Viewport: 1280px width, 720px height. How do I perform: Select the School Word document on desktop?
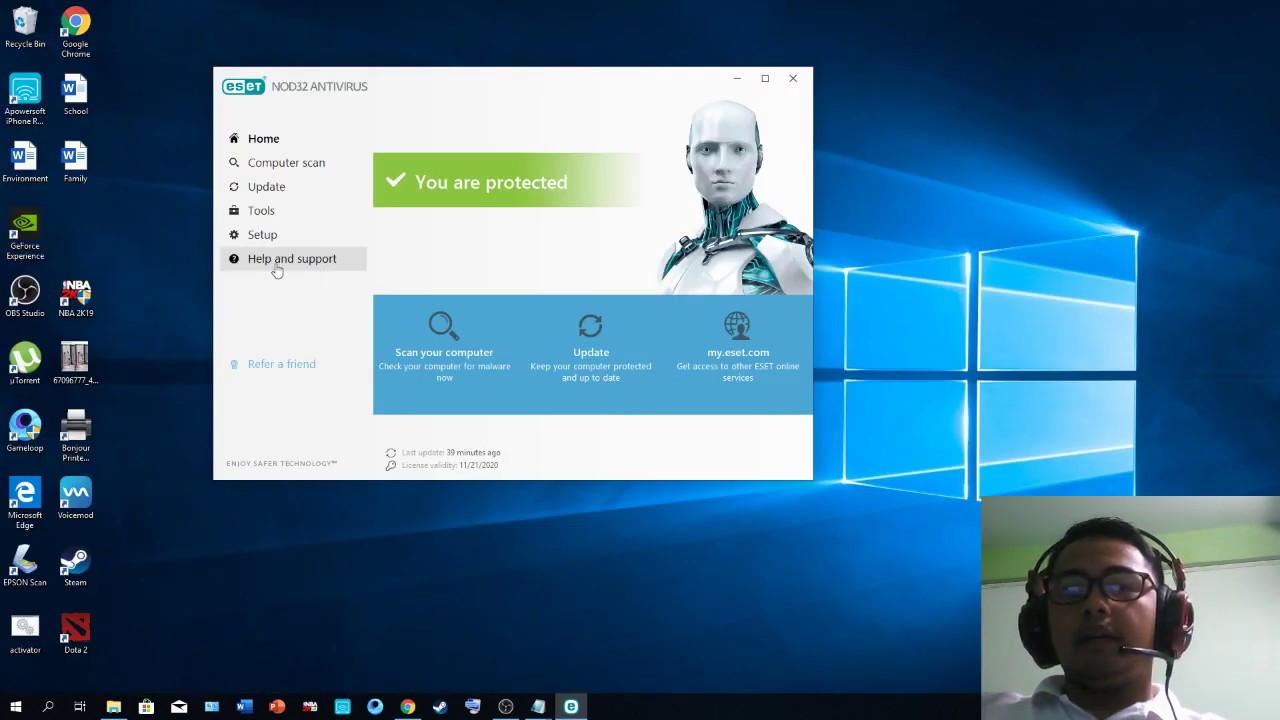click(75, 95)
